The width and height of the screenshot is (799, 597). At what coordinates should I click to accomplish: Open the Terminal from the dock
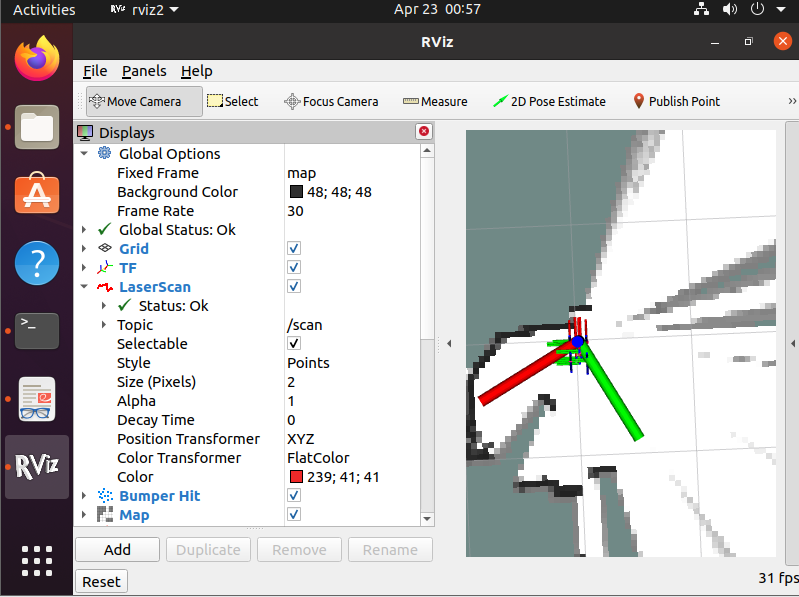(37, 331)
